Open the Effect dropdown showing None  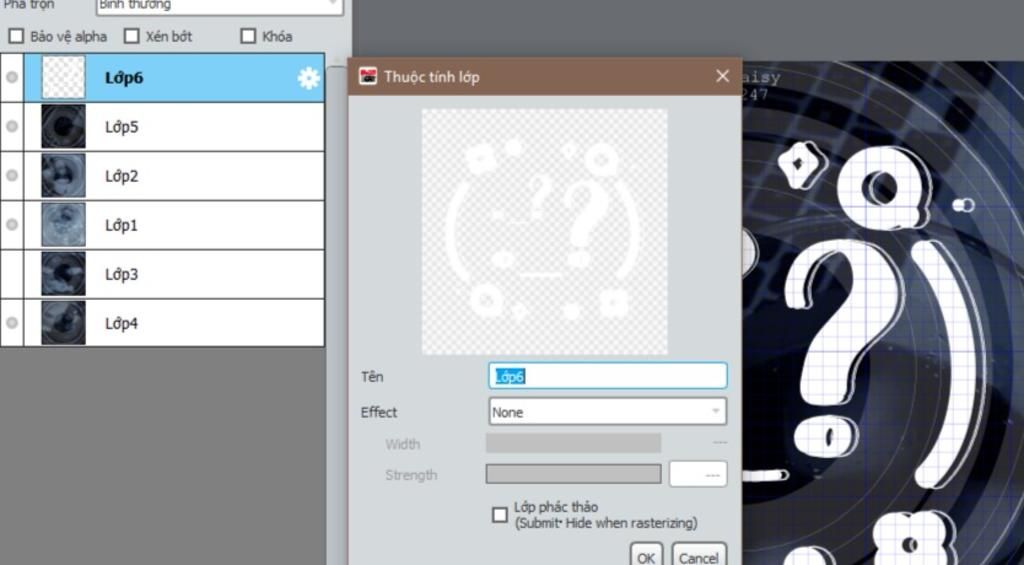pyautogui.click(x=607, y=412)
